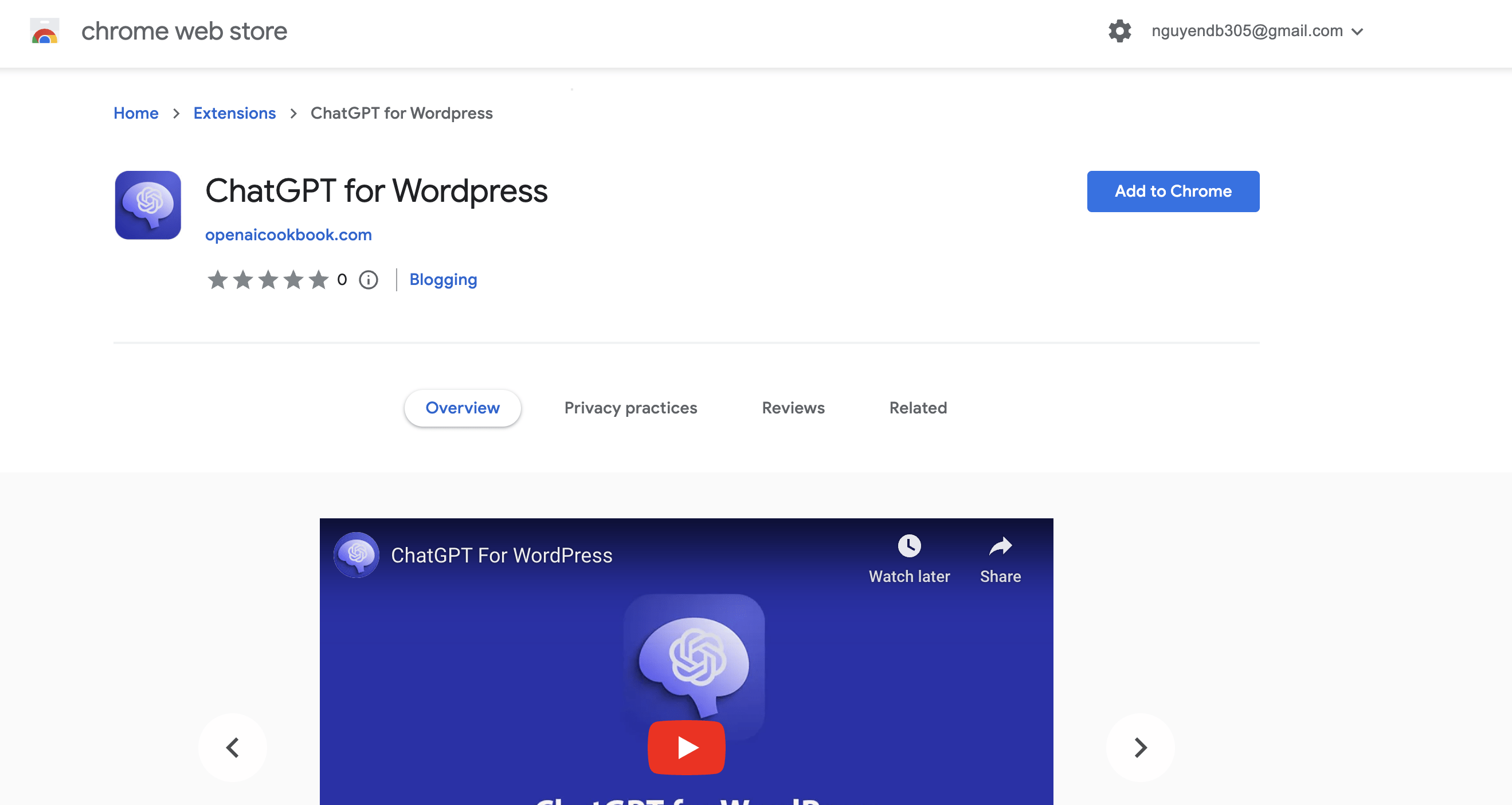Open the Reviews tab

coord(793,408)
